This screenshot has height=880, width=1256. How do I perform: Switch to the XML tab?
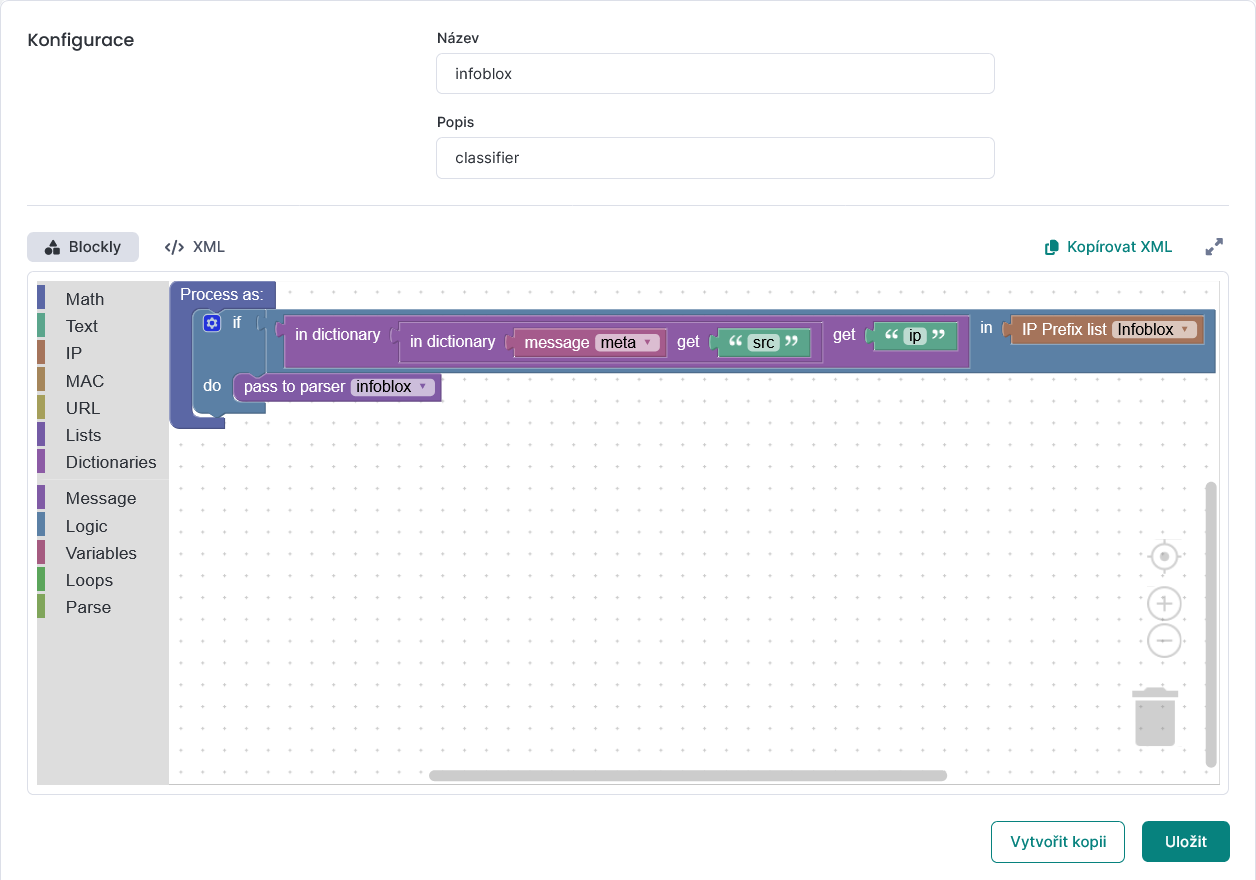(196, 247)
